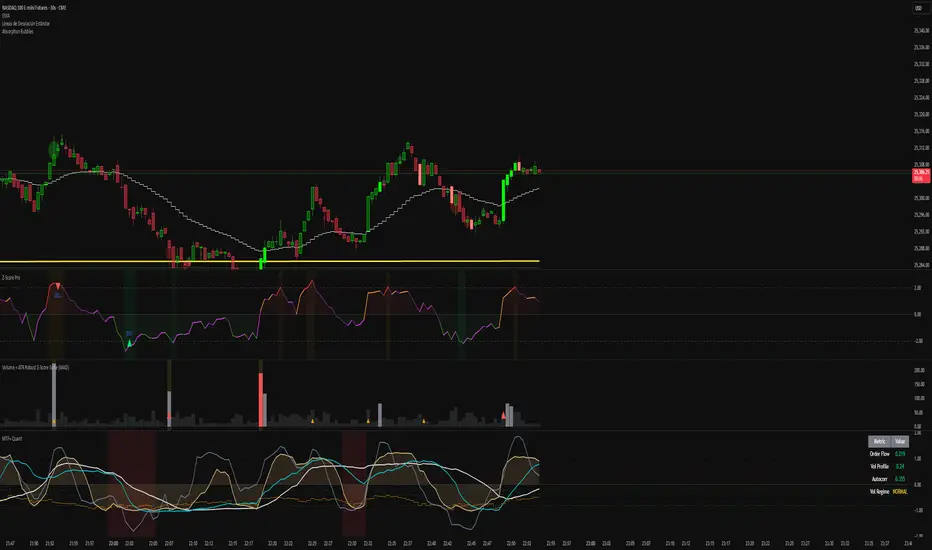Viewport: 932px width, 550px height.
Task: Click the Z-Score Pro pane label
Action: [11, 278]
